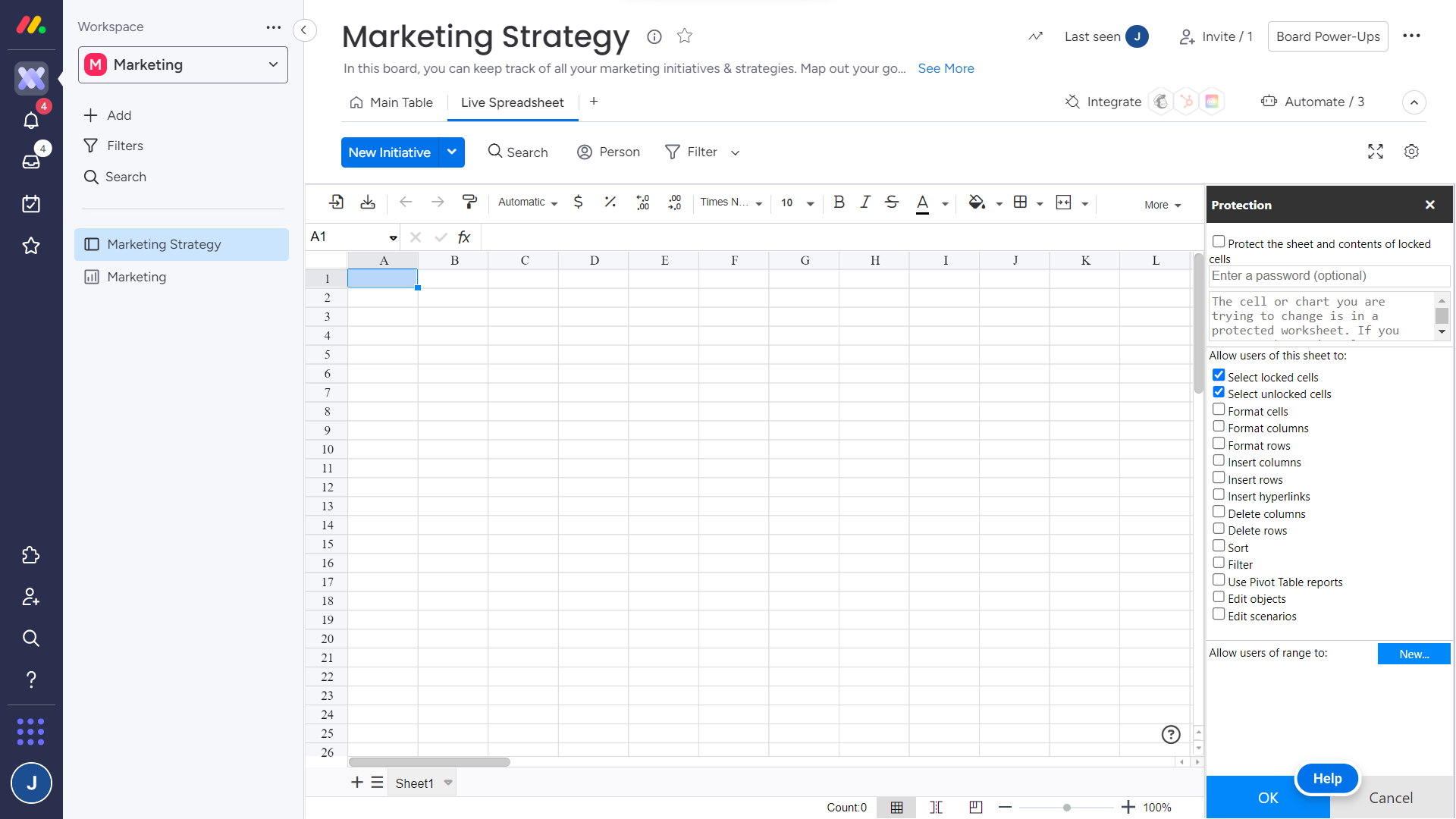
Task: Enable the Insert hyperlinks checkbox
Action: pyautogui.click(x=1219, y=494)
